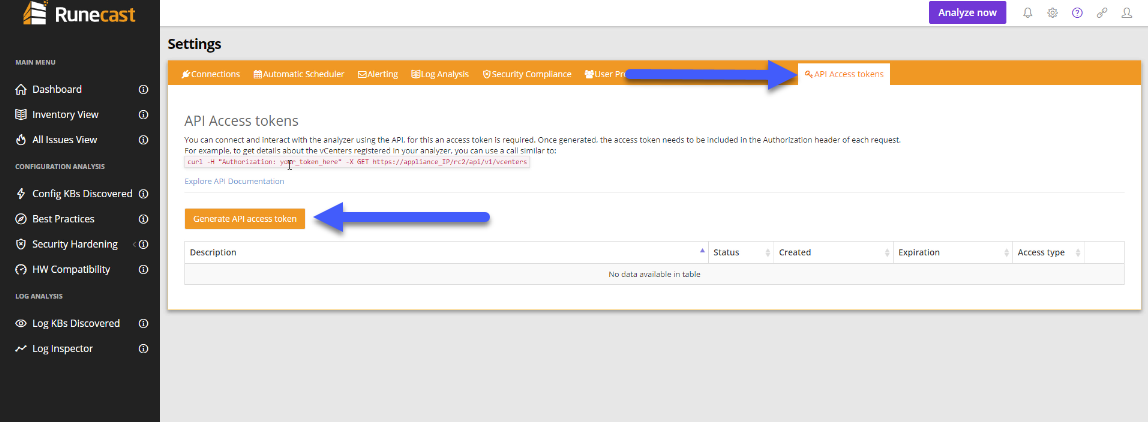
Task: Show info icon next to Best Practices
Action: point(144,219)
